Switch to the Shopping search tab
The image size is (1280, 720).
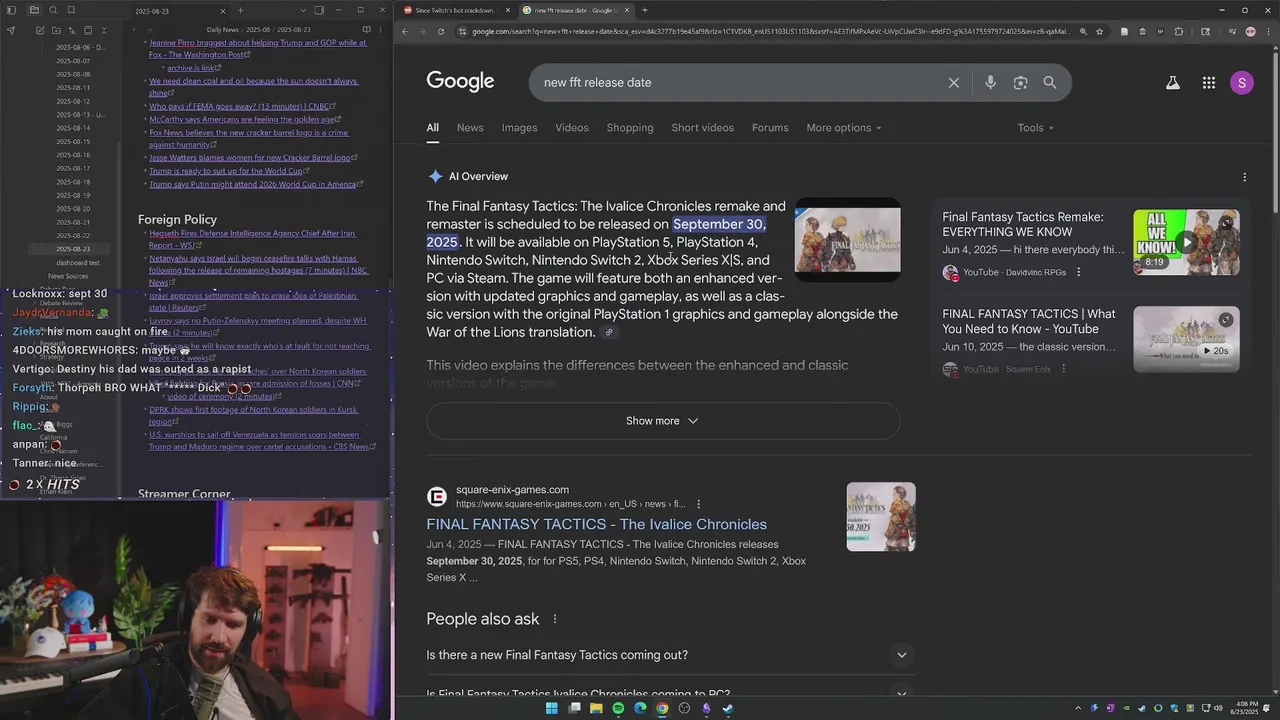630,128
